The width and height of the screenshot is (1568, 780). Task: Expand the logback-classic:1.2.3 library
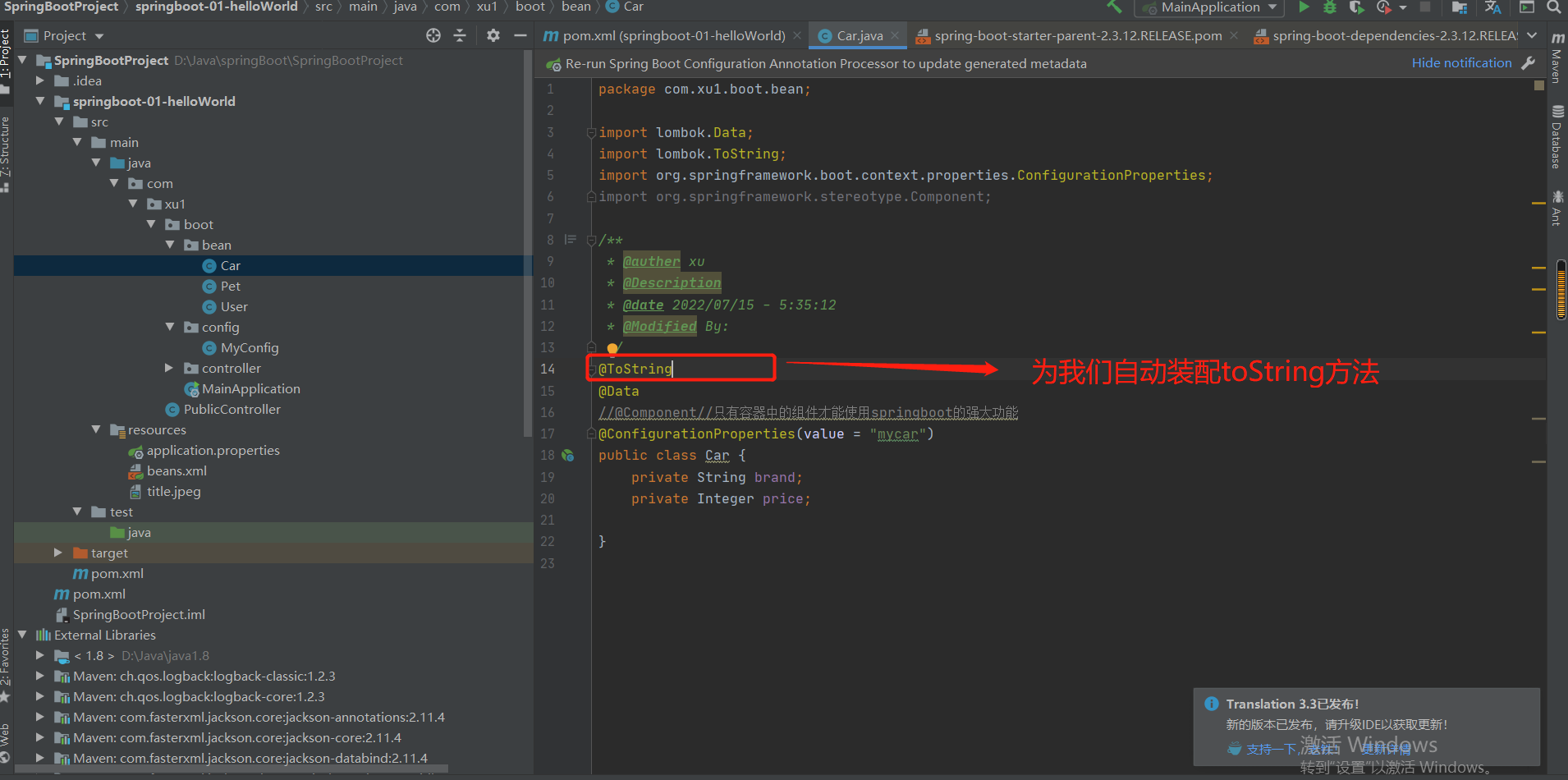40,676
